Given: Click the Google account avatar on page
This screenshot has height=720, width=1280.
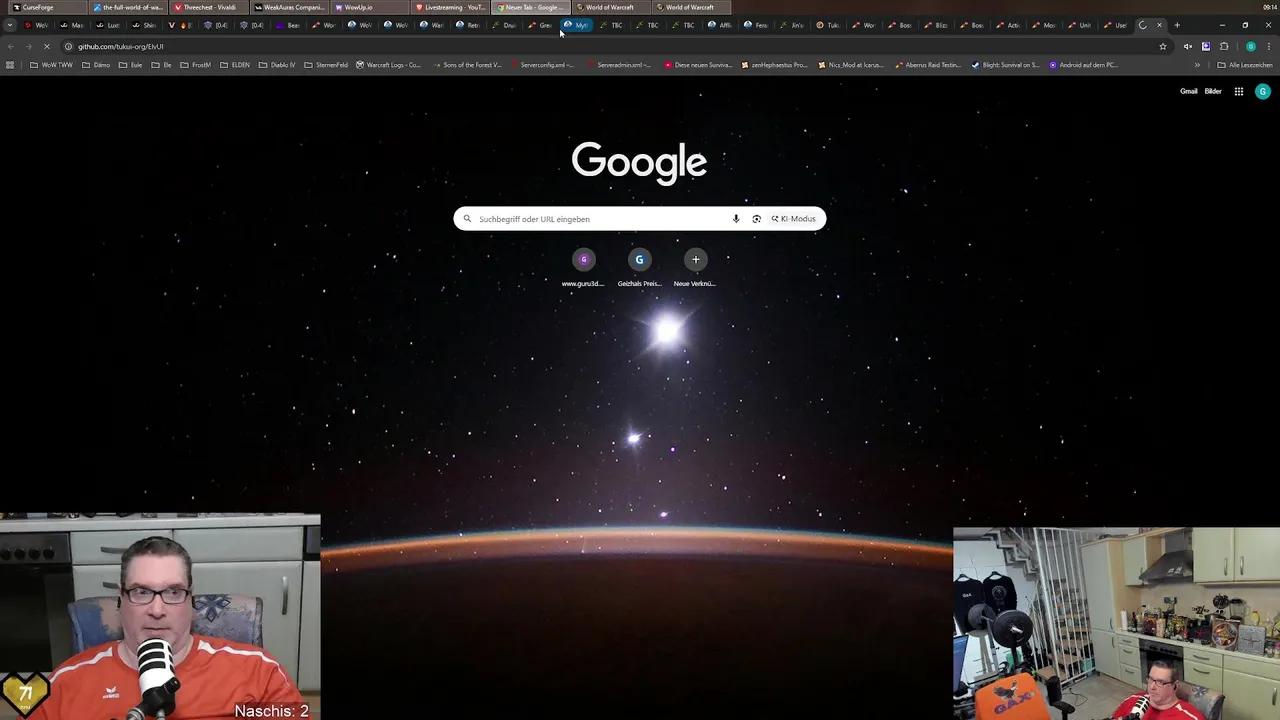Looking at the screenshot, I should (x=1263, y=91).
